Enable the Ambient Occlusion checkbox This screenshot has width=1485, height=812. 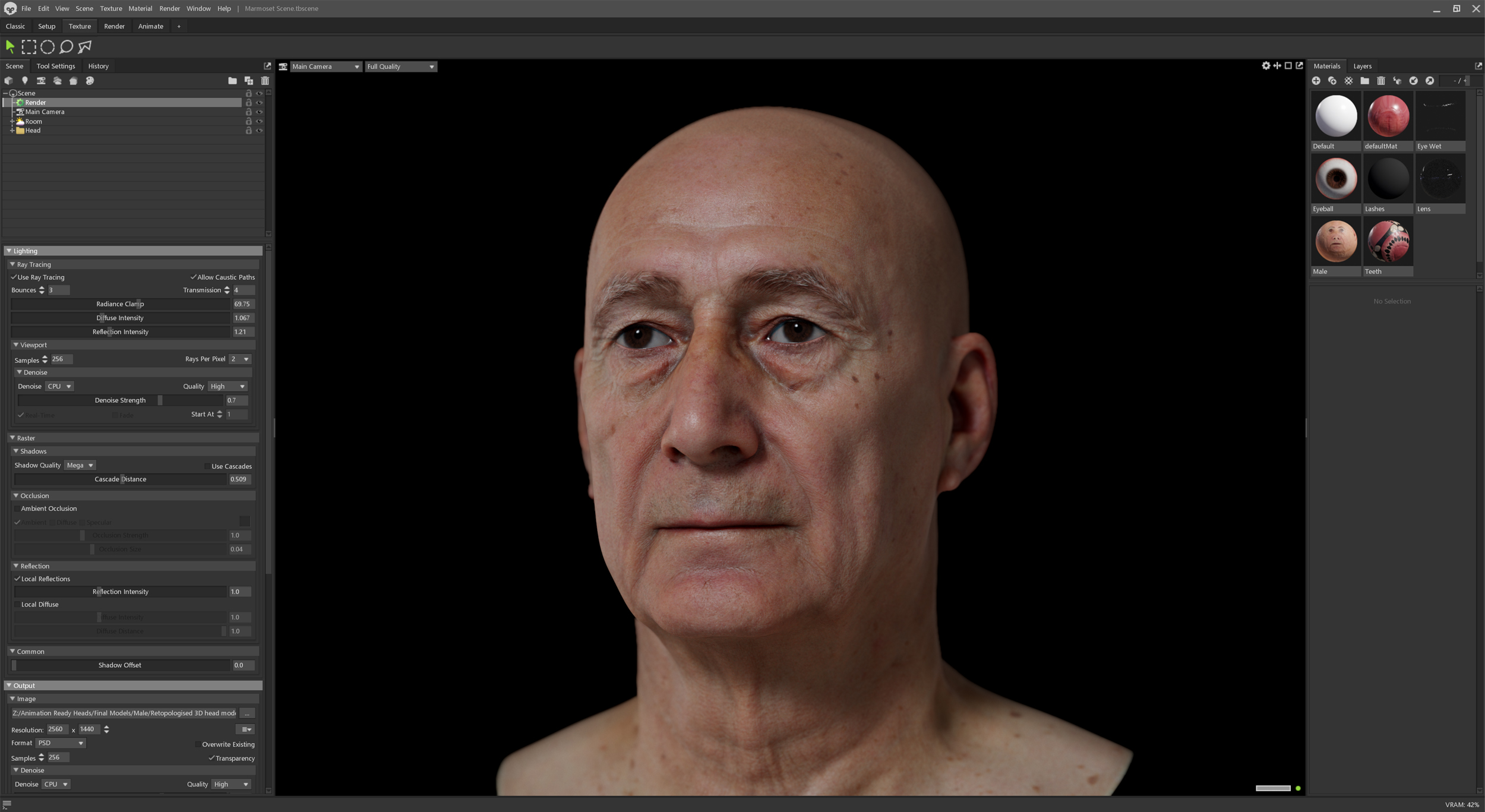[17, 508]
